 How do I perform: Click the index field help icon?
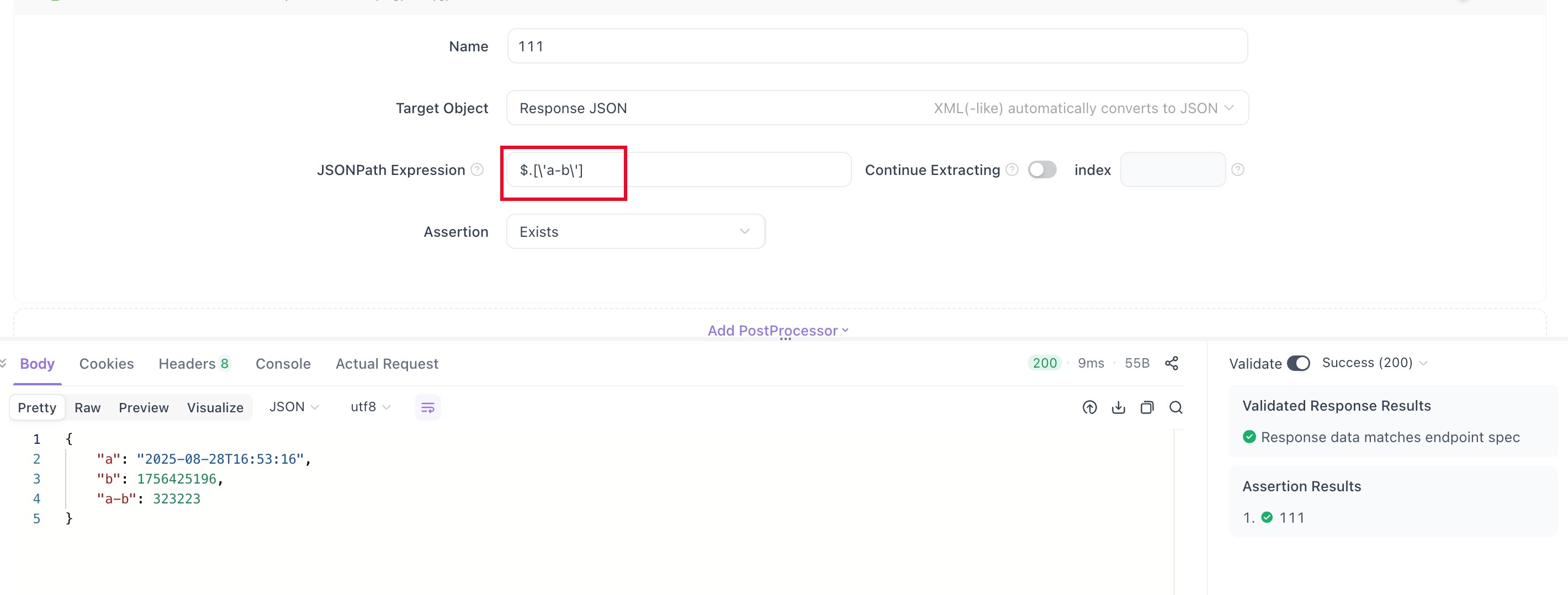(x=1237, y=170)
